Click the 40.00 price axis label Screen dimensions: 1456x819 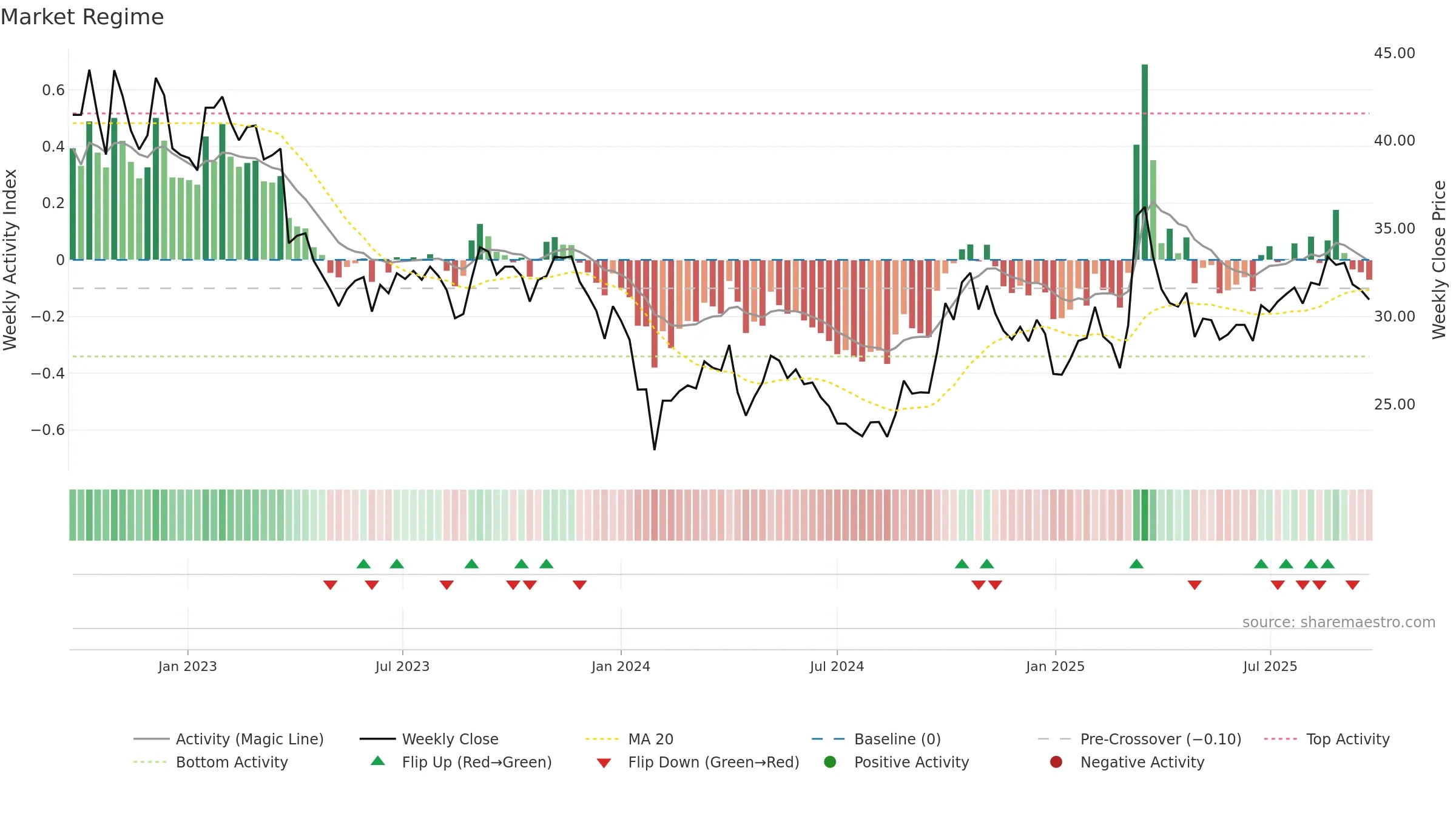(x=1394, y=140)
